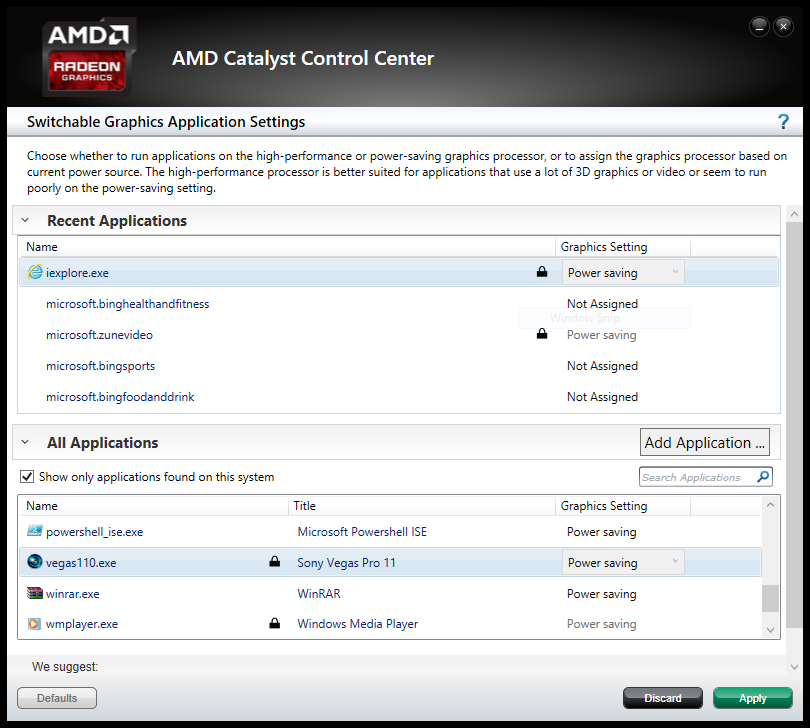Click the iexplore.exe Internet Explorer icon

(35, 272)
